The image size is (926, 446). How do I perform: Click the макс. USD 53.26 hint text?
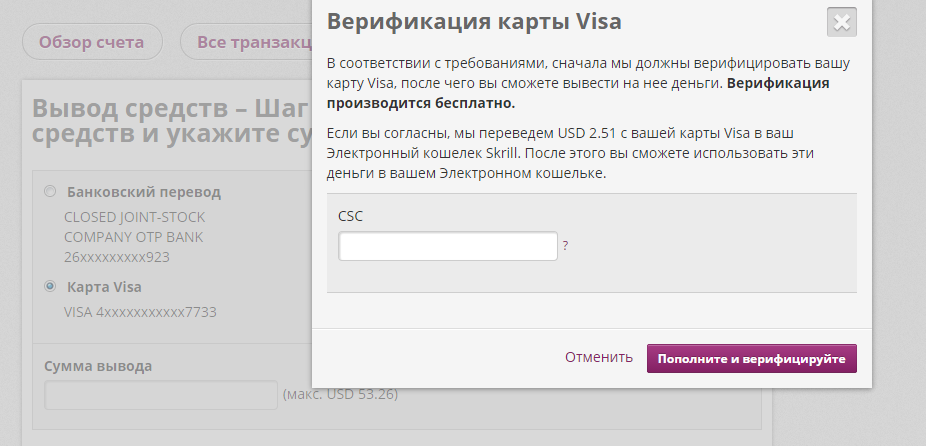tap(340, 395)
